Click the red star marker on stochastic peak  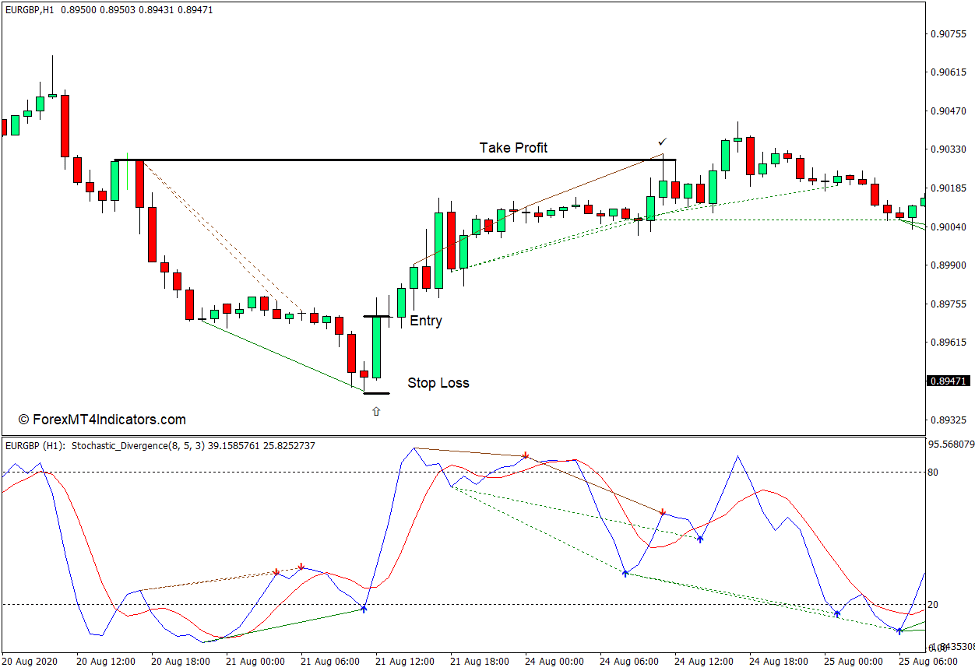coord(525,453)
